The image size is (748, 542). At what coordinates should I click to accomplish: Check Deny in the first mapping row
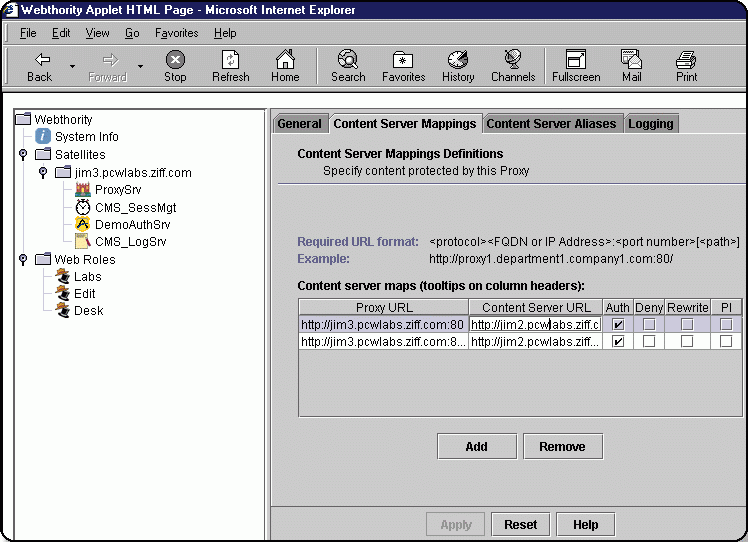pyautogui.click(x=649, y=324)
